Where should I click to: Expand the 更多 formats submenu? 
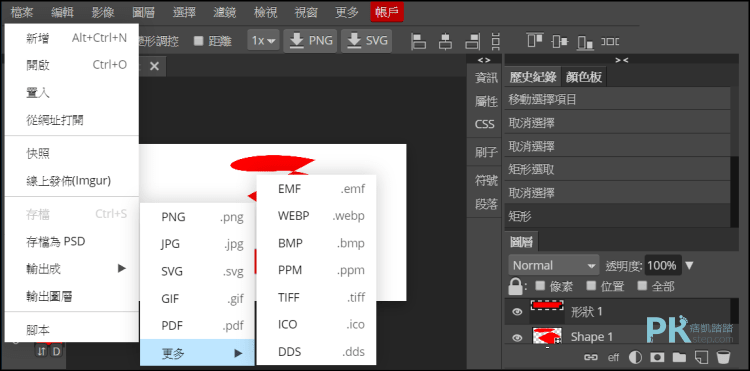197,353
